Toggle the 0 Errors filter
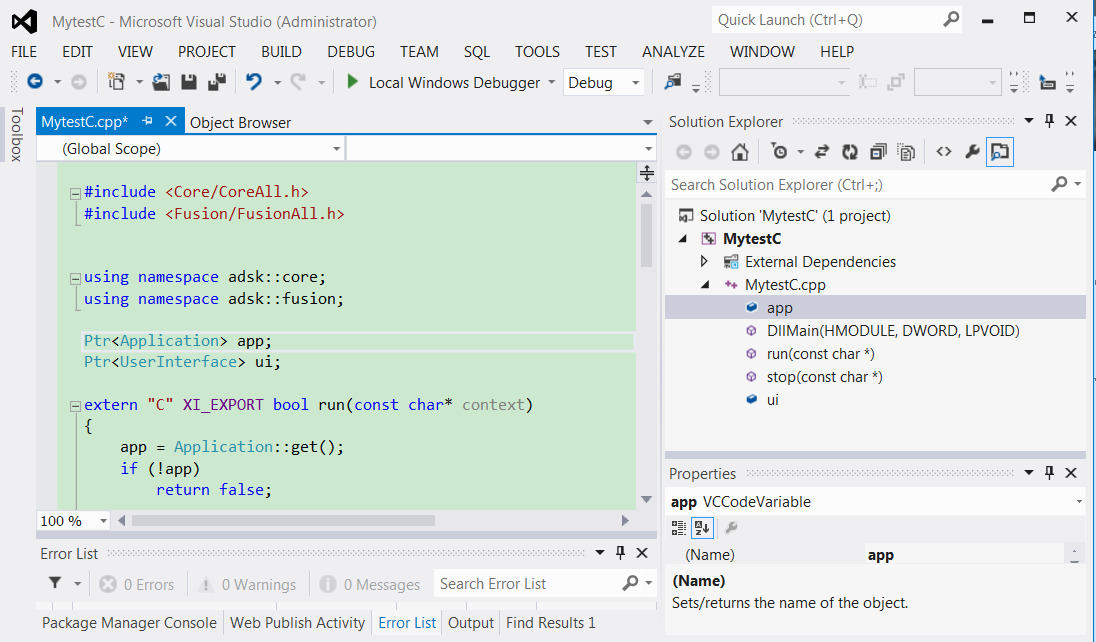1096x642 pixels. (137, 584)
